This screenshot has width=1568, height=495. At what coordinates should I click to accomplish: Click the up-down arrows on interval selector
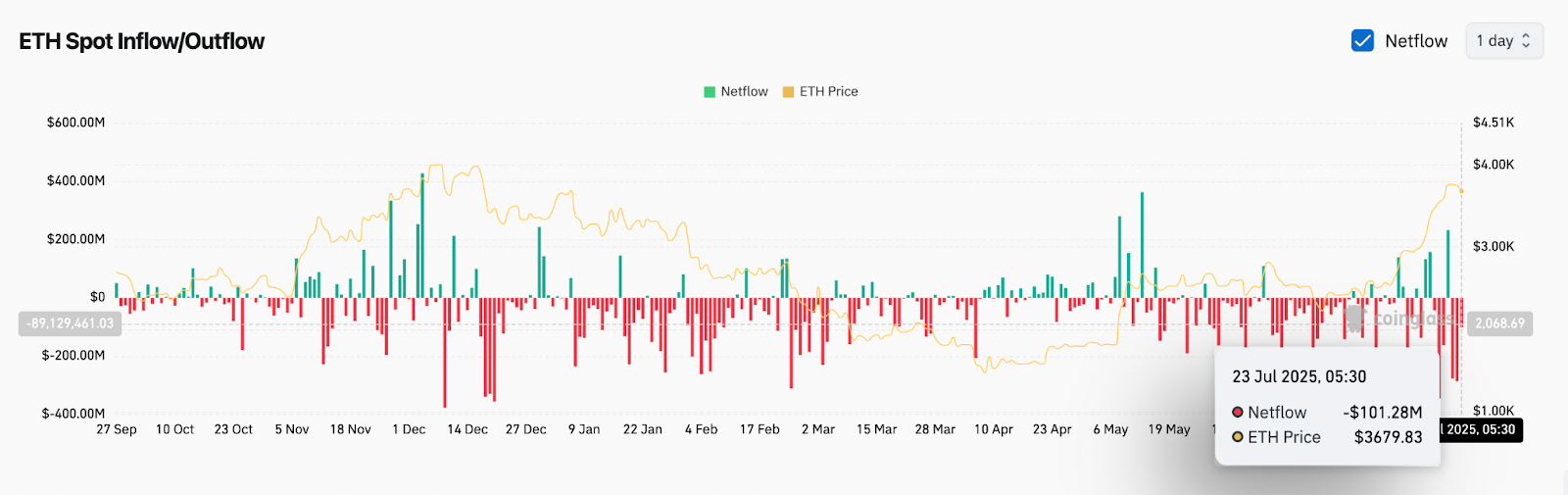coord(1526,40)
